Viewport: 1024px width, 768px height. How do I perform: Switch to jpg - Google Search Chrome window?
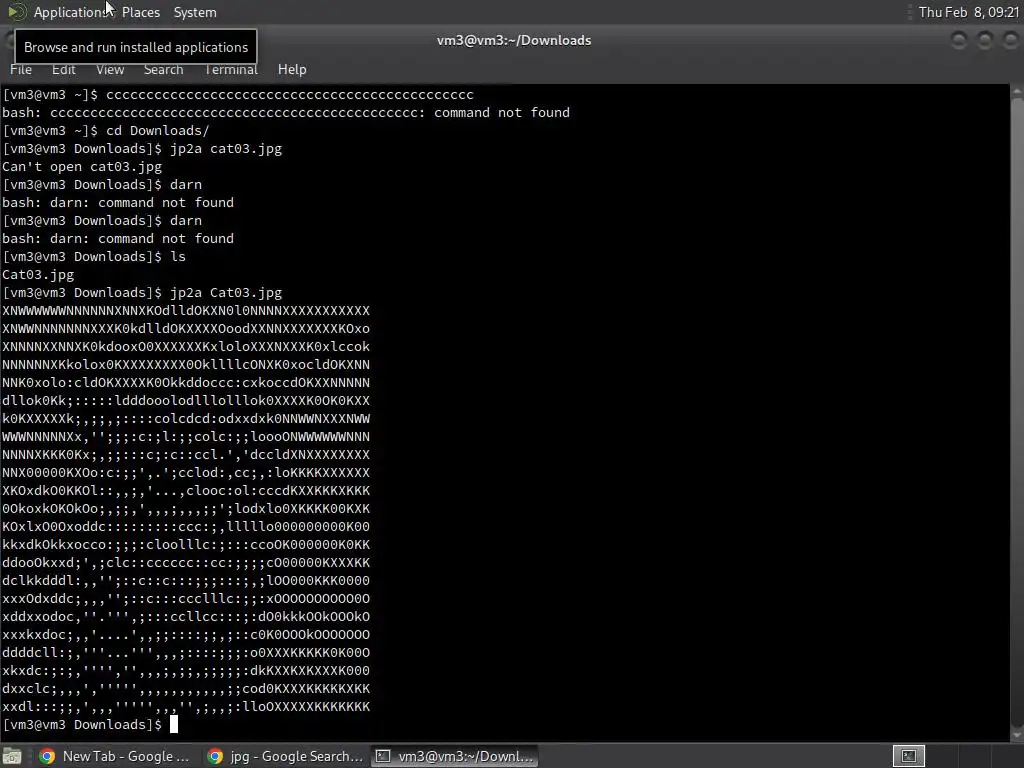[285, 756]
